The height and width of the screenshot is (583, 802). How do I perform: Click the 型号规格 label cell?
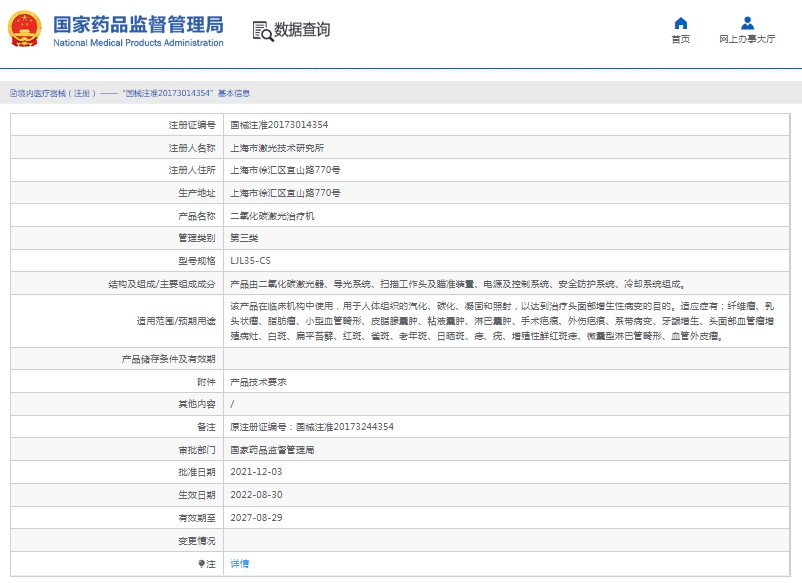point(117,261)
